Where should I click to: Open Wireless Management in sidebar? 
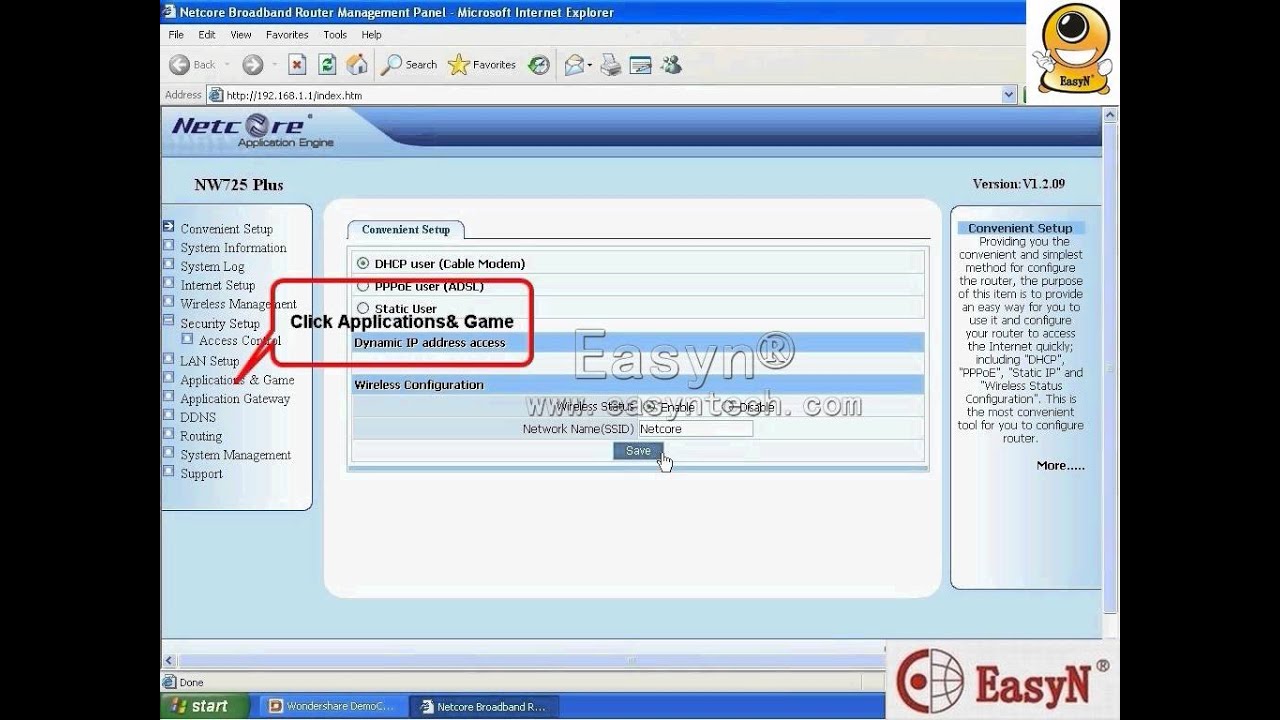point(238,304)
